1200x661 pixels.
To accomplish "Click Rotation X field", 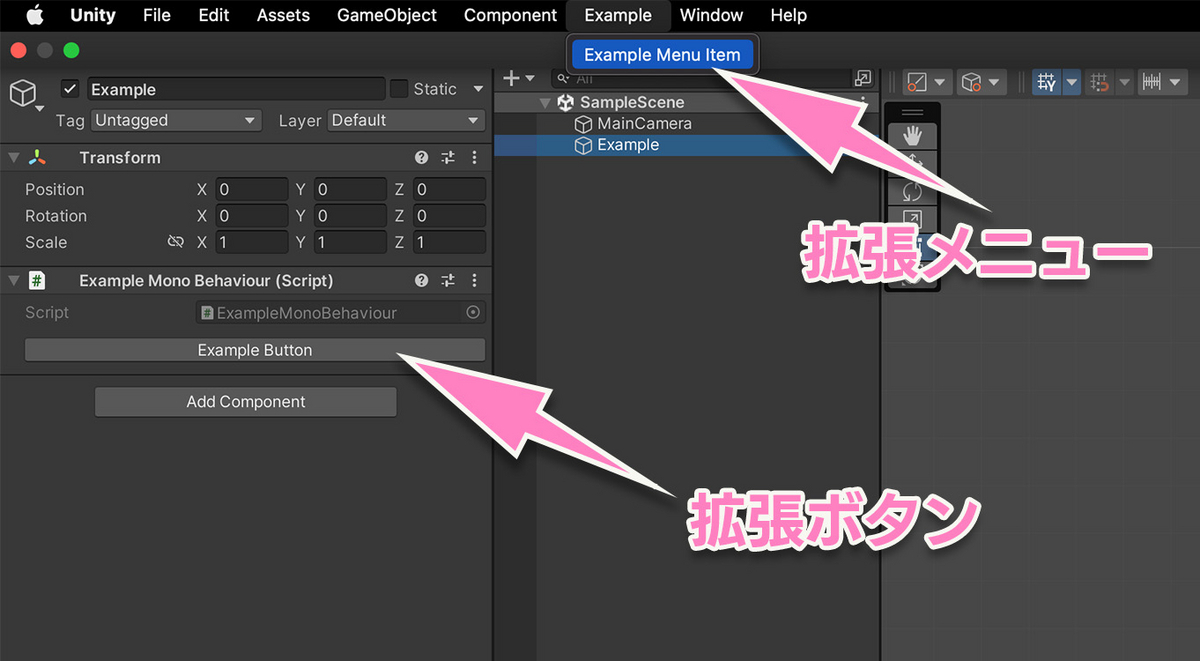I will click(251, 216).
